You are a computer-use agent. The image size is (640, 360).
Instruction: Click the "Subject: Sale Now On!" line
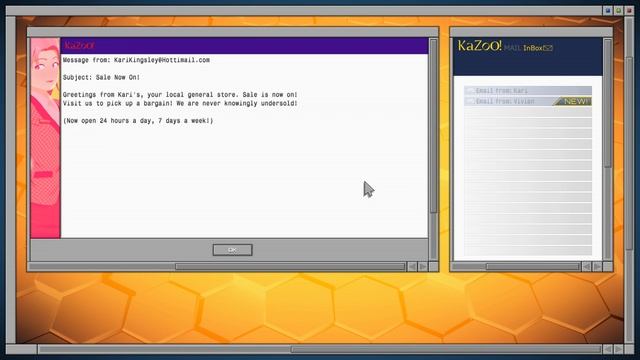click(101, 77)
